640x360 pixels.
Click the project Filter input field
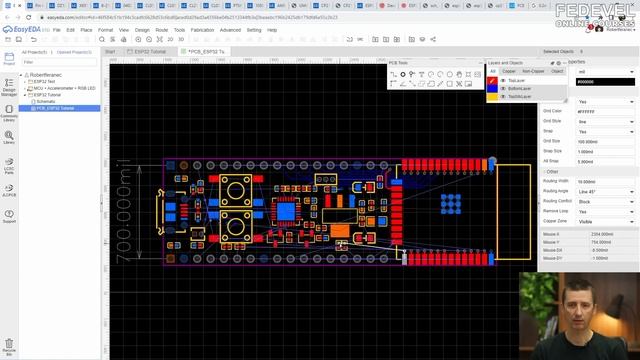[59, 62]
